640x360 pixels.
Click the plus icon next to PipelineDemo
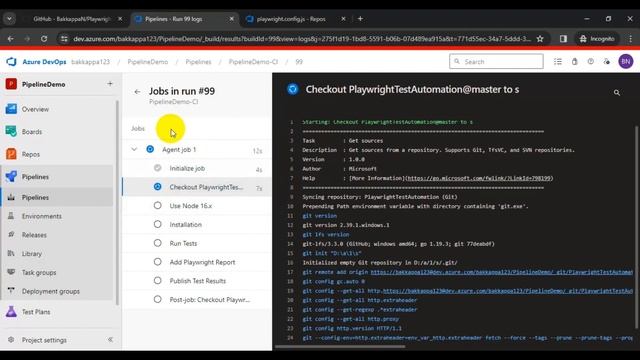coord(110,84)
